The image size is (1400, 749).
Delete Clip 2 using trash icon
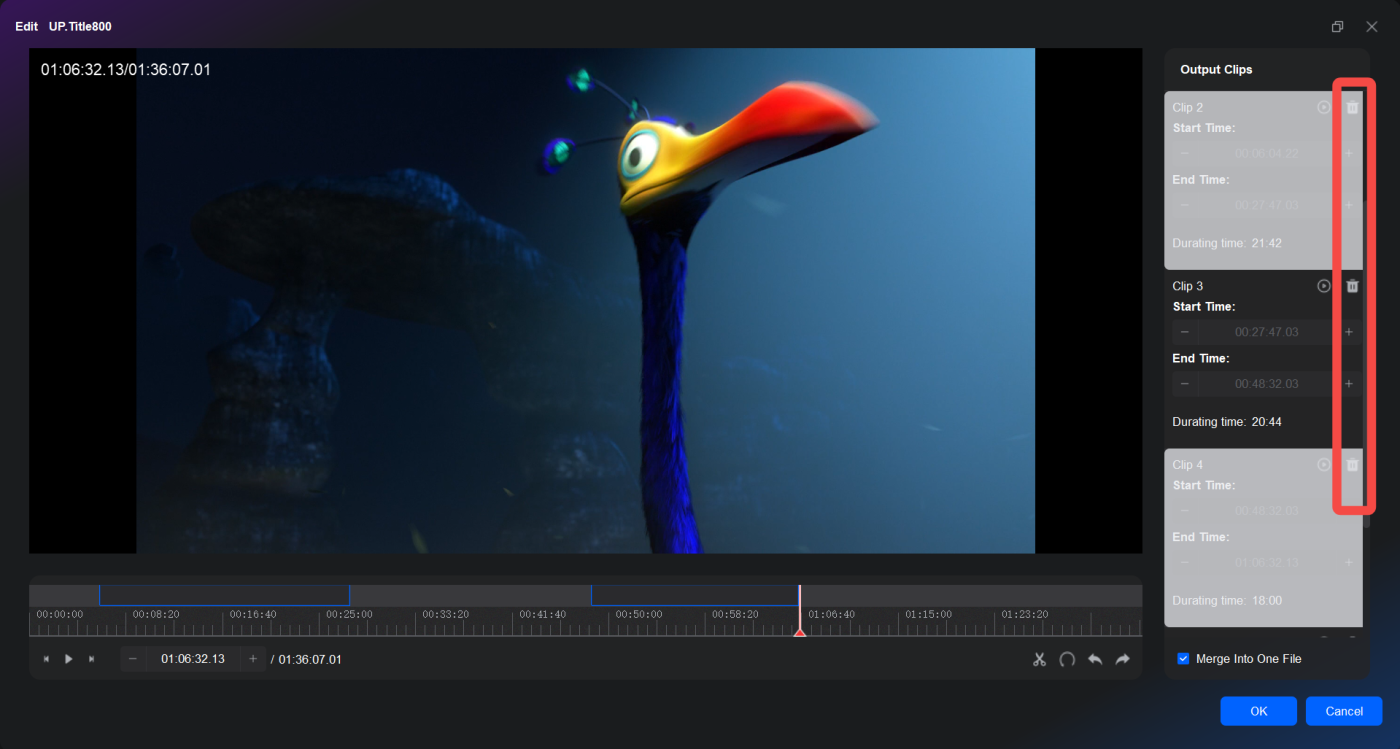[x=1352, y=107]
